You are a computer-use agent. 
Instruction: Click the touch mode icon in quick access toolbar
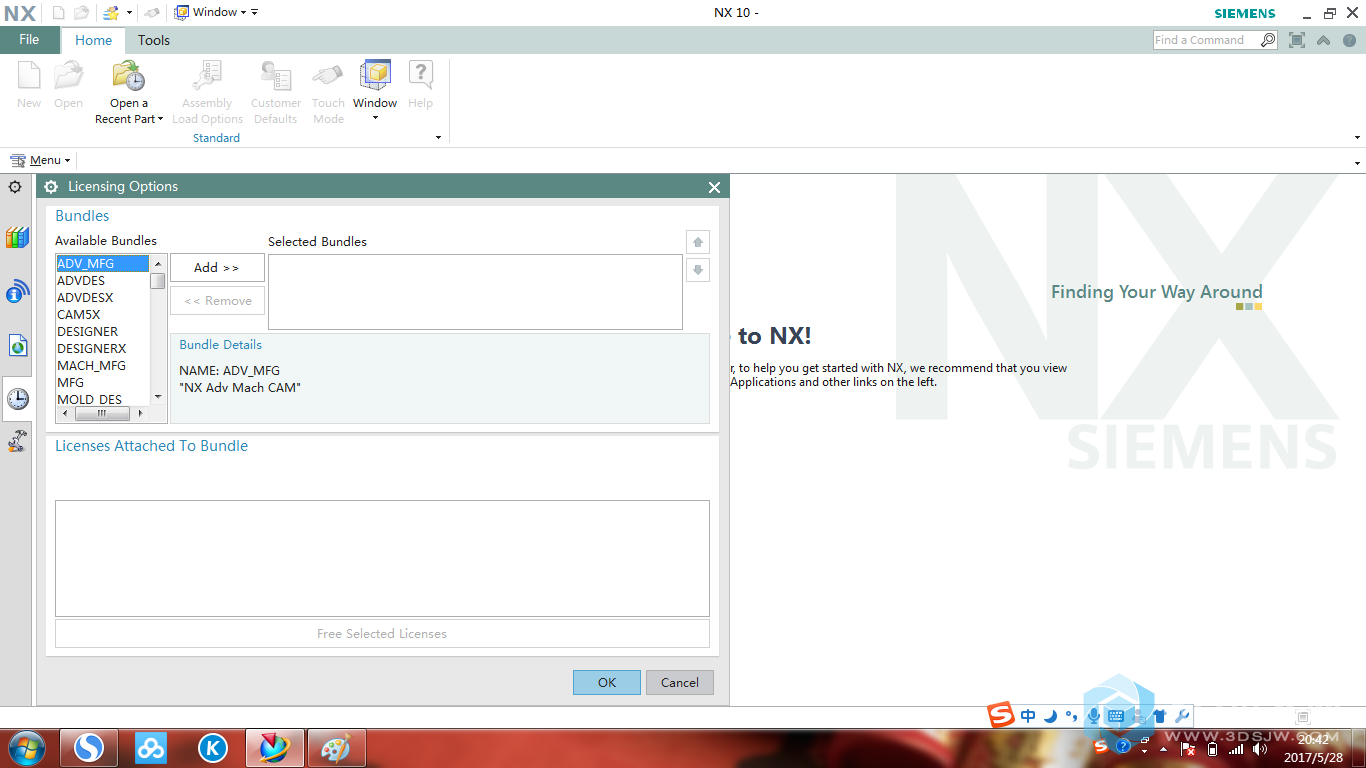152,13
